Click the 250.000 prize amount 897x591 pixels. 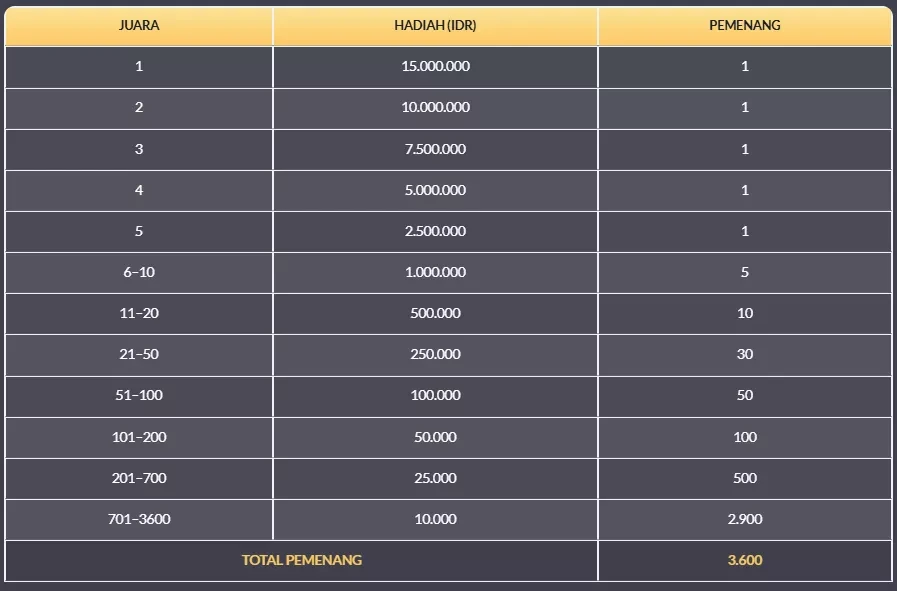tap(435, 354)
